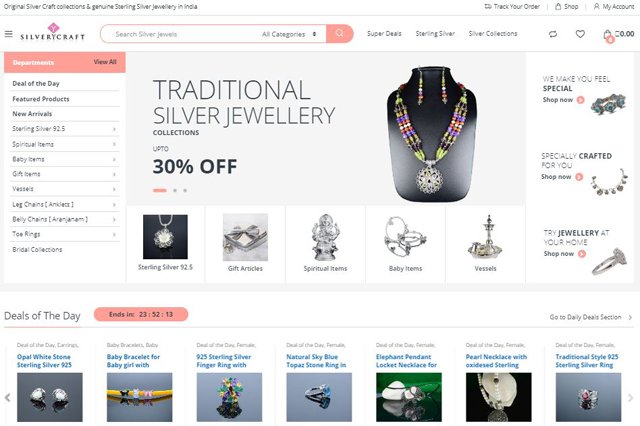
Task: Click the compare refresh arrows icon
Action: click(553, 34)
